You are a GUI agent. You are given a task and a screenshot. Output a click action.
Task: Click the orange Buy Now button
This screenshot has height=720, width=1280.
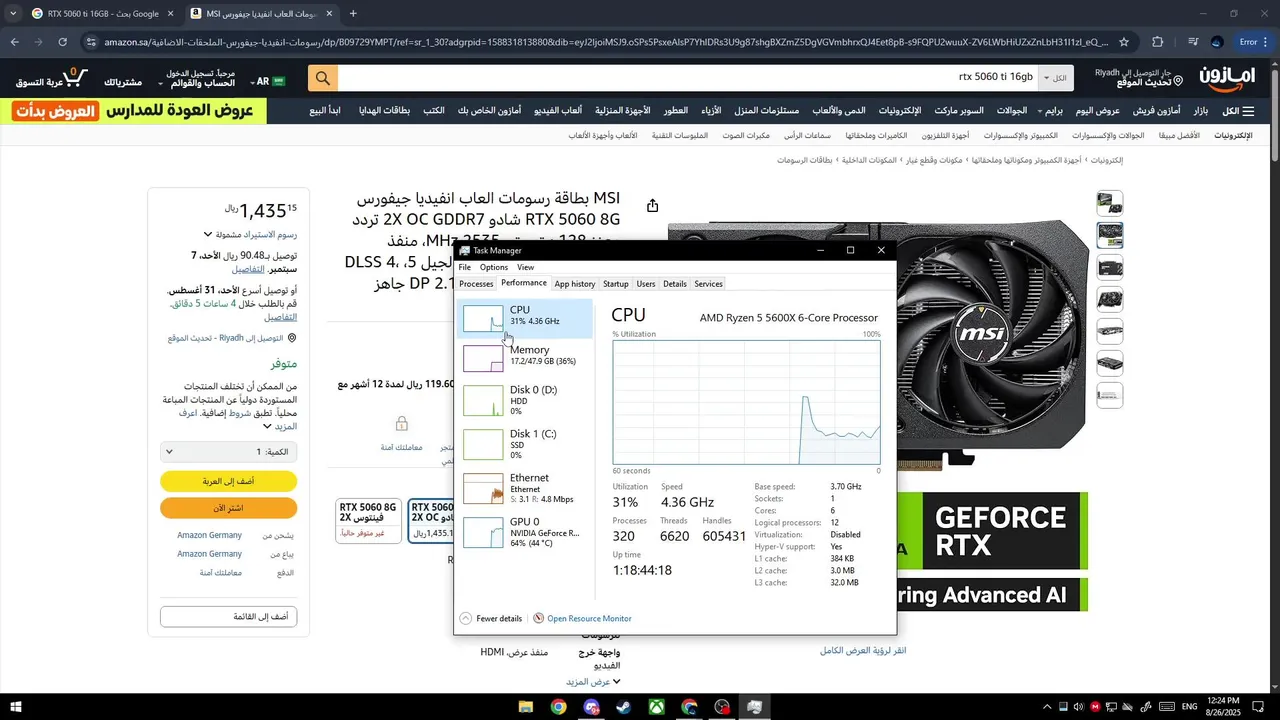coord(228,508)
